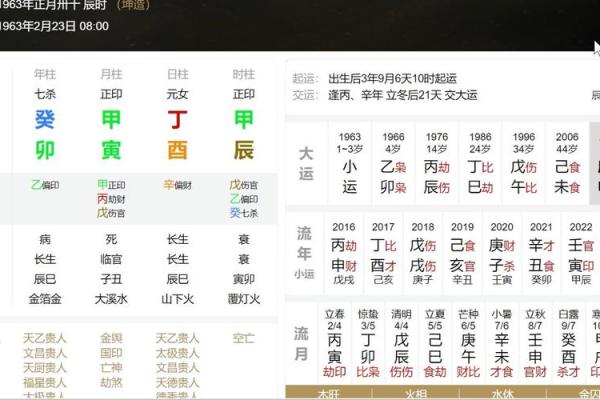The height and width of the screenshot is (400, 600).
Task: Click 七杀 label above 癸
Action: tap(45, 94)
